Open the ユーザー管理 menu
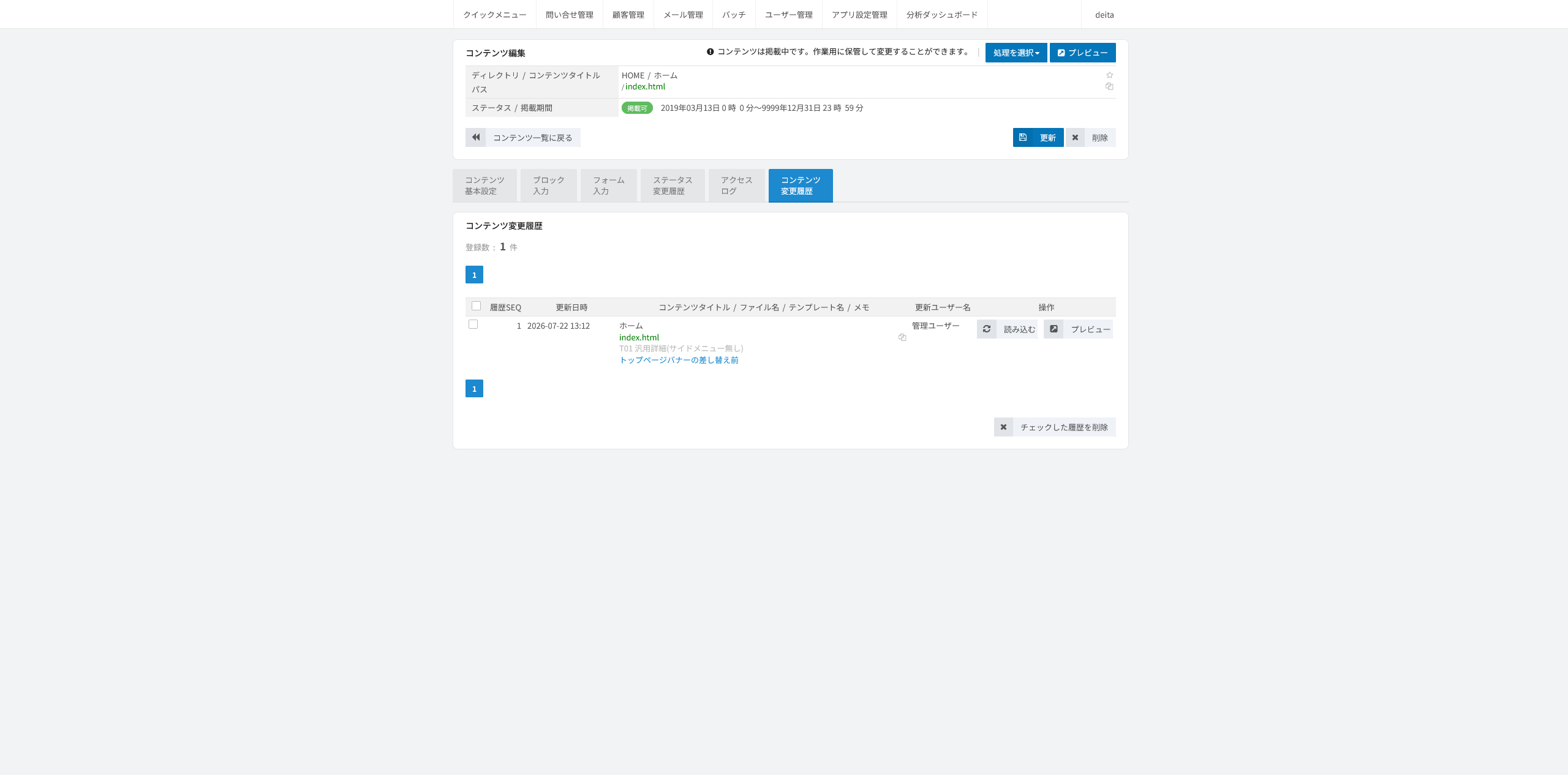The width and height of the screenshot is (1568, 775). click(x=789, y=15)
